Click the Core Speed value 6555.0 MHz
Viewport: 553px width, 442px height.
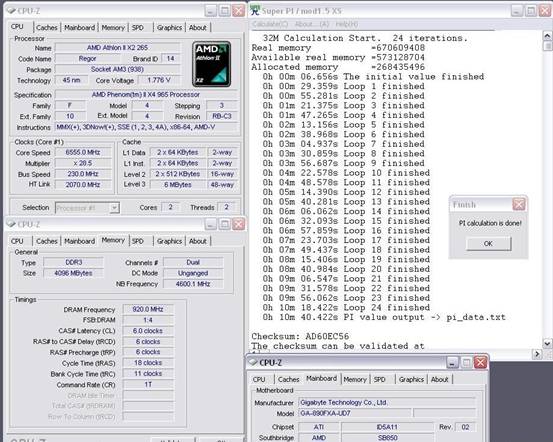[83, 152]
